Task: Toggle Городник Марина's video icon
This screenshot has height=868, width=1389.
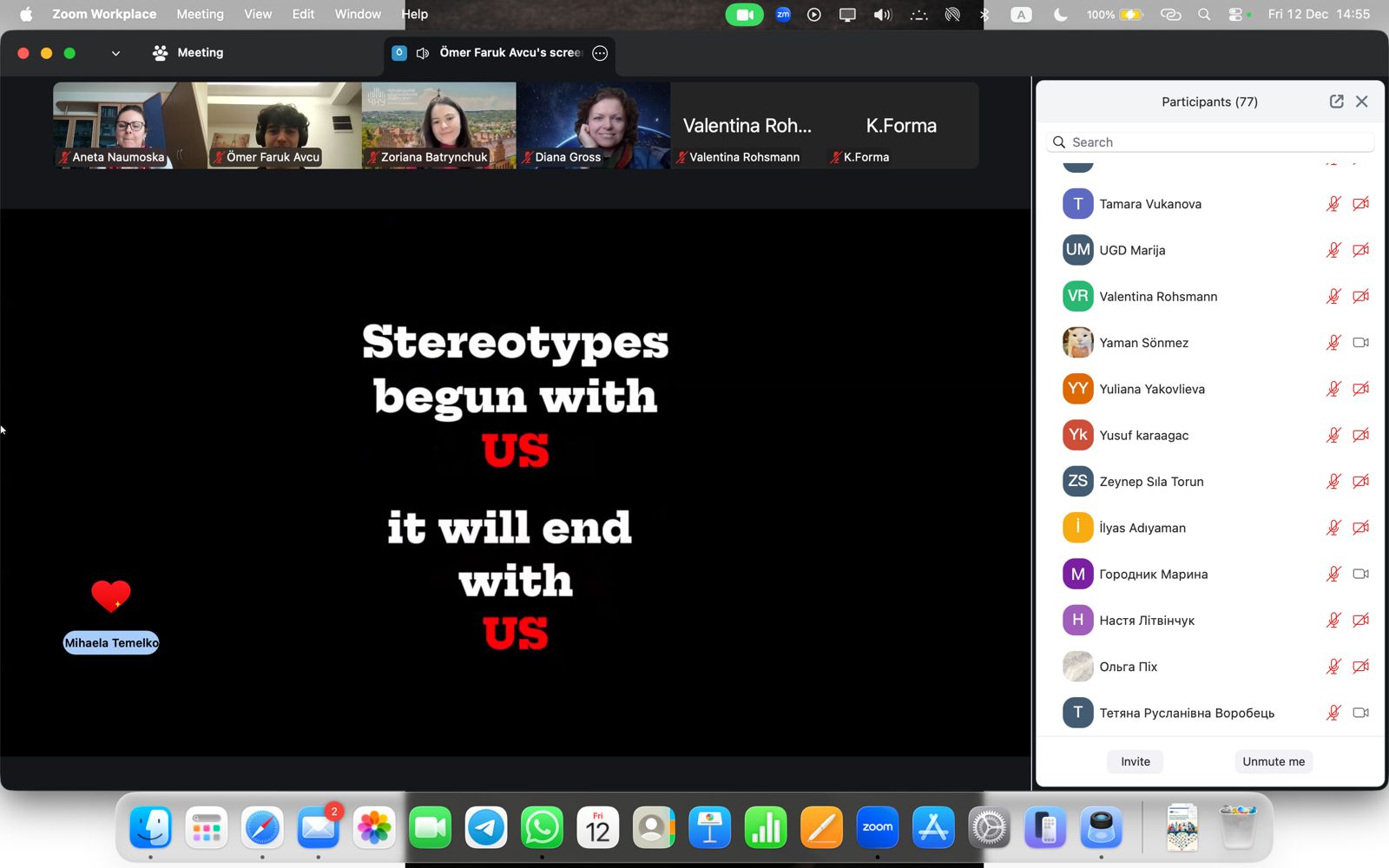Action: (x=1361, y=574)
